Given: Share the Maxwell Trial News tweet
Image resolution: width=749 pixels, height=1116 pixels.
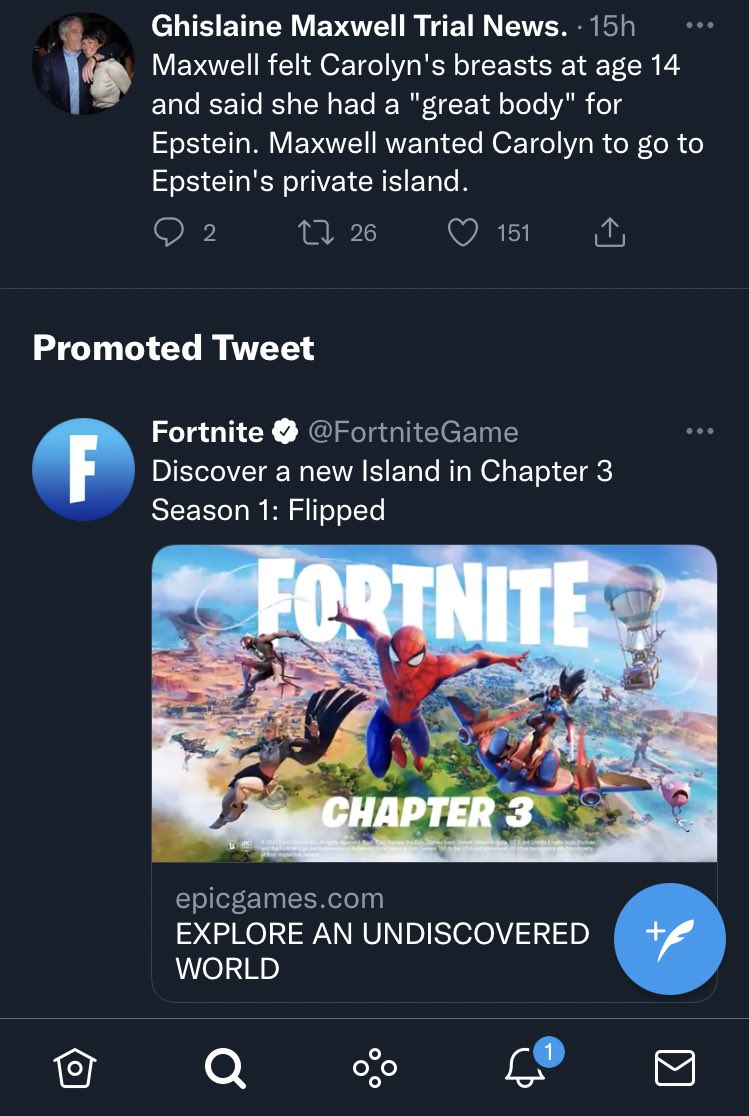Looking at the screenshot, I should pyautogui.click(x=609, y=233).
